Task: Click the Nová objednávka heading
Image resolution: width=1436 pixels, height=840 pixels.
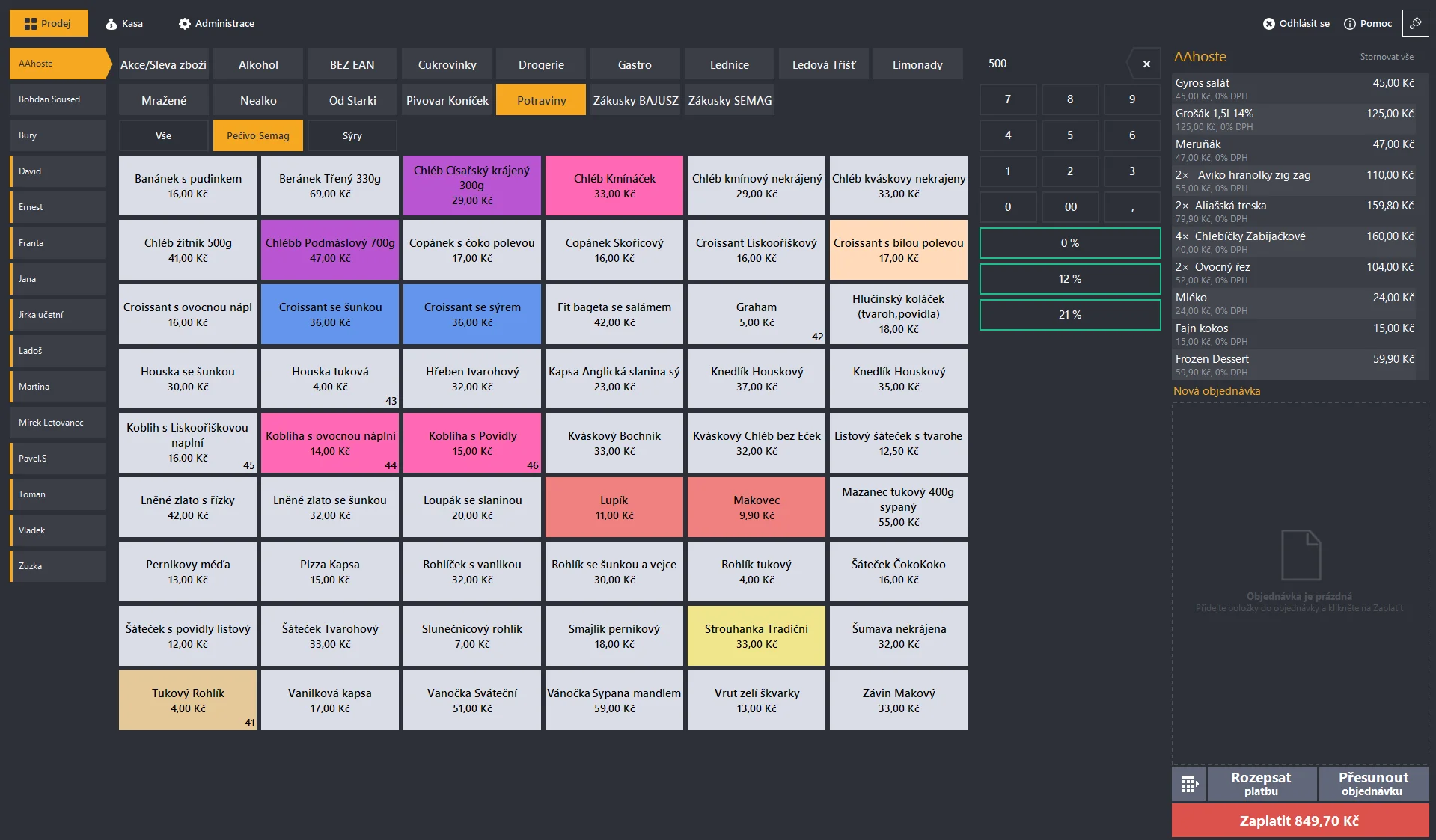Action: [1217, 391]
